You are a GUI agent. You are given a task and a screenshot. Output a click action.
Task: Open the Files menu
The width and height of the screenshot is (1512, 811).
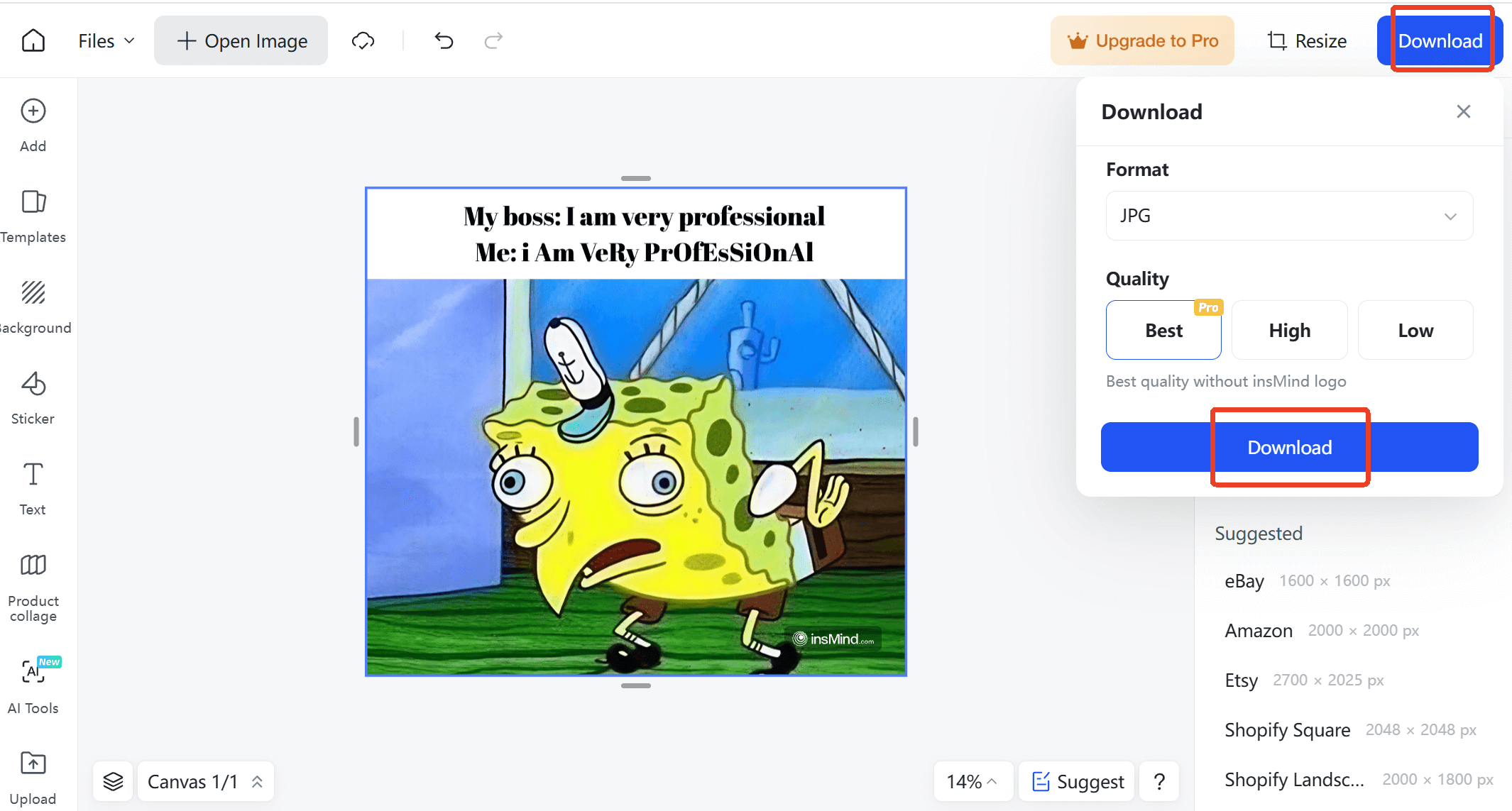click(x=106, y=40)
